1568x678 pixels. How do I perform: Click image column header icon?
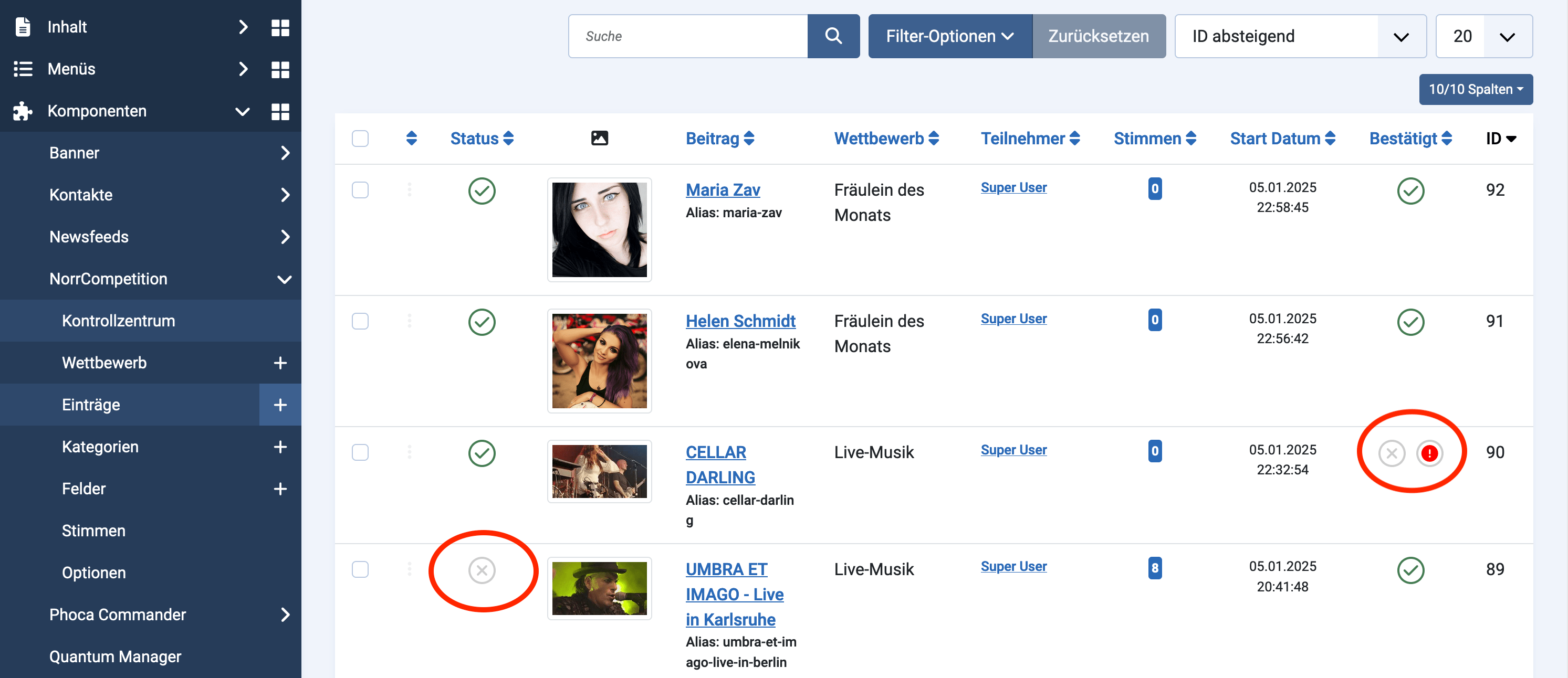click(599, 139)
